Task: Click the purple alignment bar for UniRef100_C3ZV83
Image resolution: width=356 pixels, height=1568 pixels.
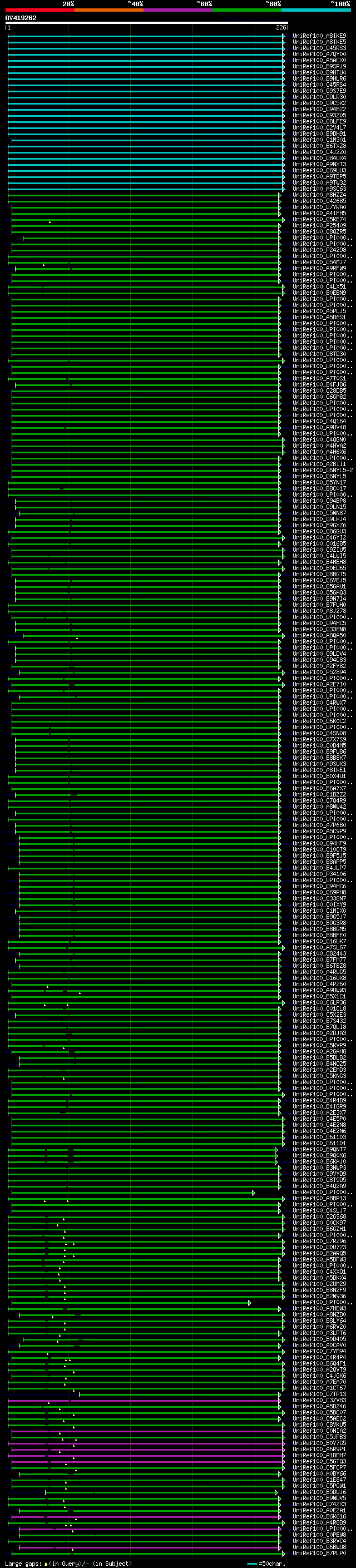Action: click(144, 1400)
